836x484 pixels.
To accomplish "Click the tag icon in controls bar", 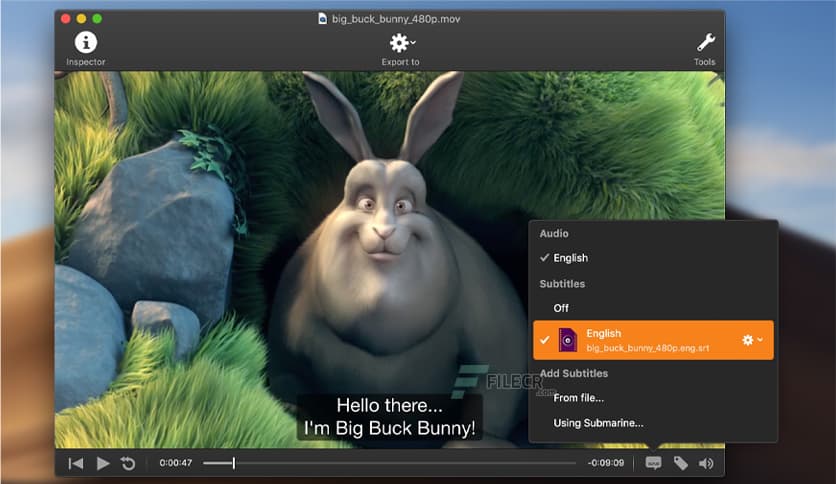I will point(680,463).
